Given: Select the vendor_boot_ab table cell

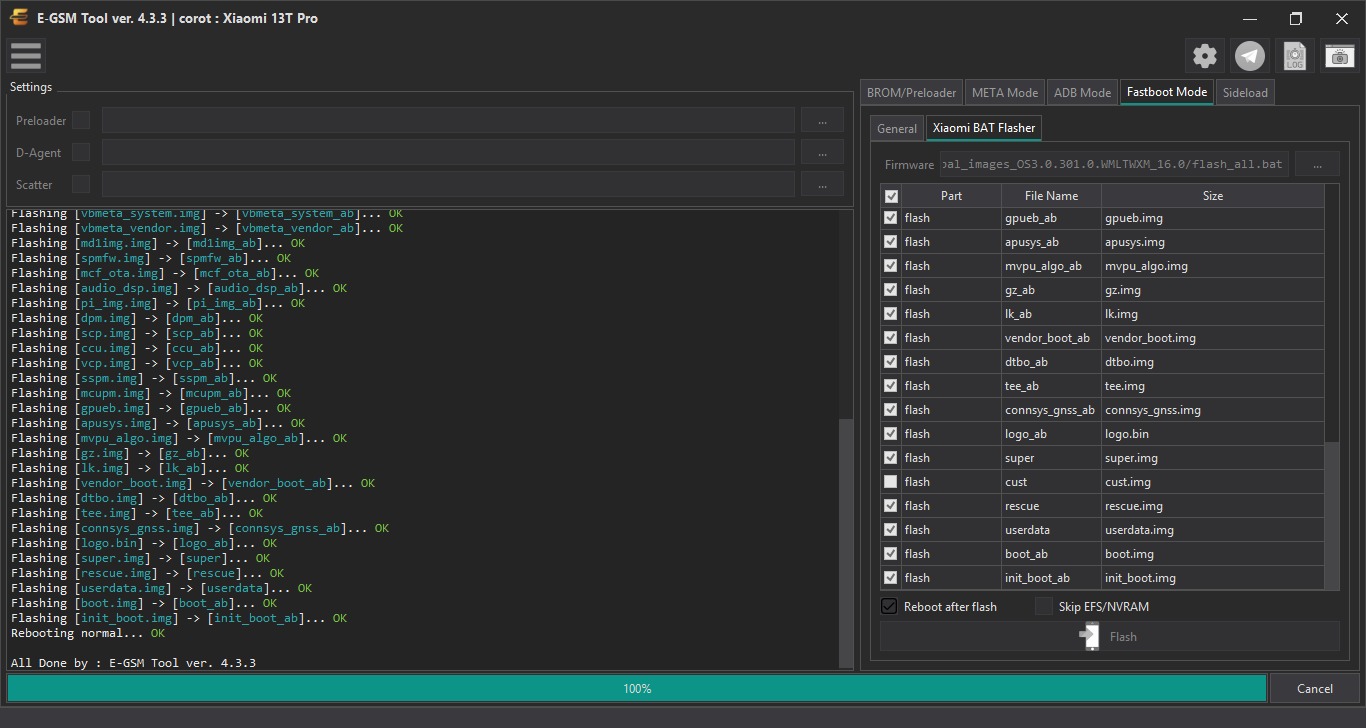Looking at the screenshot, I should (1051, 338).
